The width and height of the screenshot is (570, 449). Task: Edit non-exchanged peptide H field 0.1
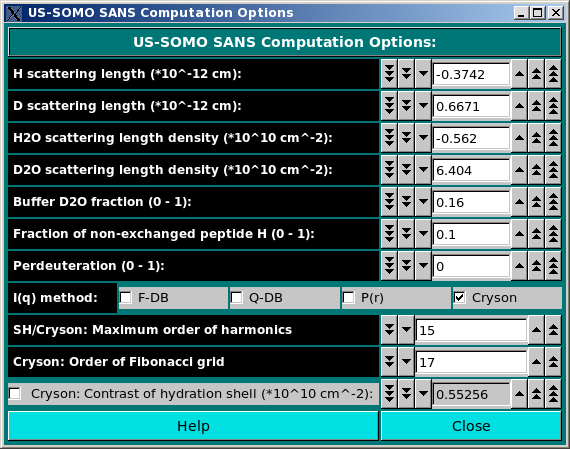pos(471,234)
